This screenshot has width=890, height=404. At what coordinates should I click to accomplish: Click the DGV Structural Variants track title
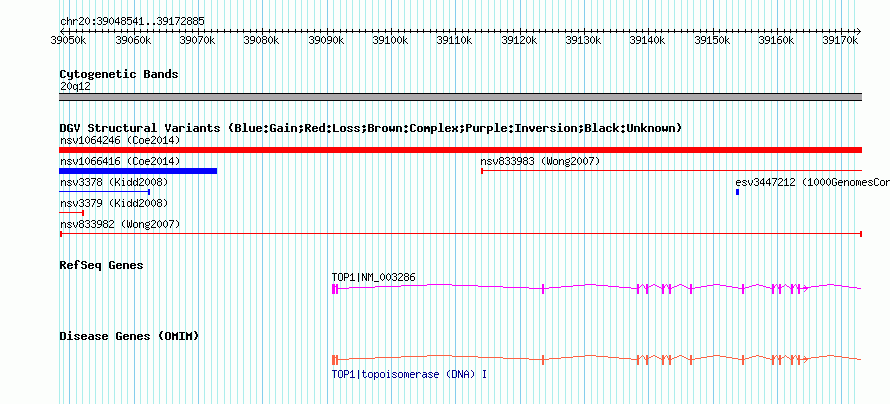(x=371, y=128)
